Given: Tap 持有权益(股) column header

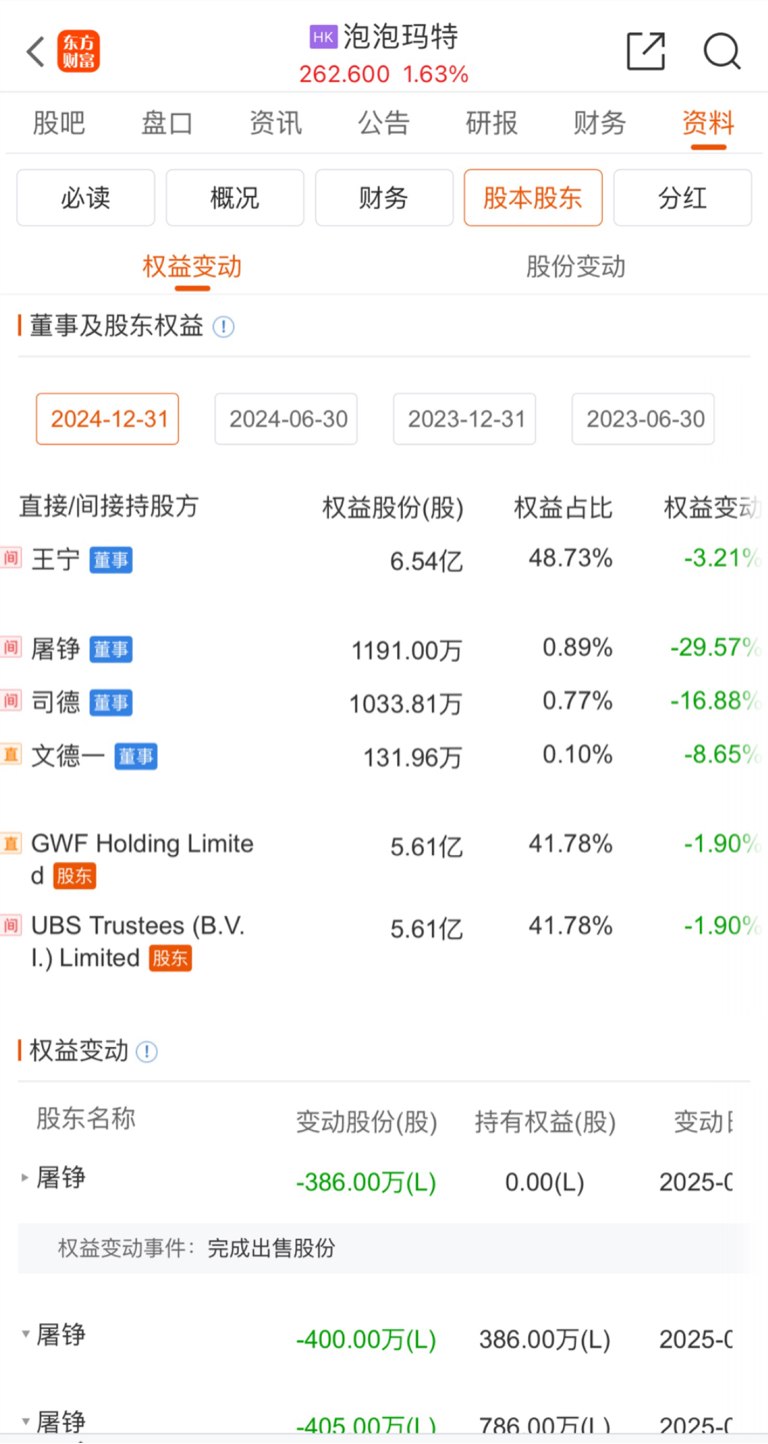Looking at the screenshot, I should (545, 1123).
